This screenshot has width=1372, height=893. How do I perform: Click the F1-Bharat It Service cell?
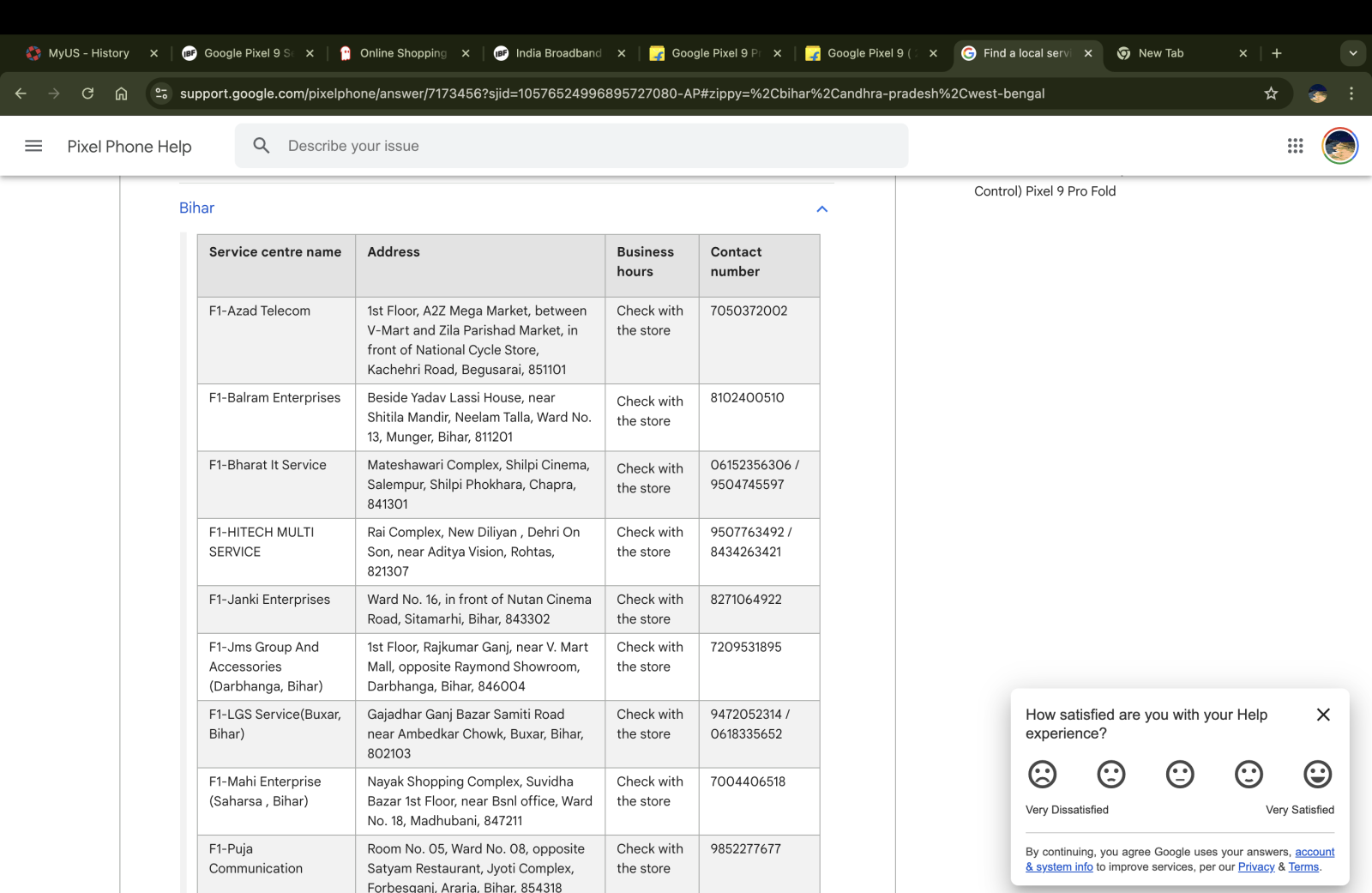[276, 485]
